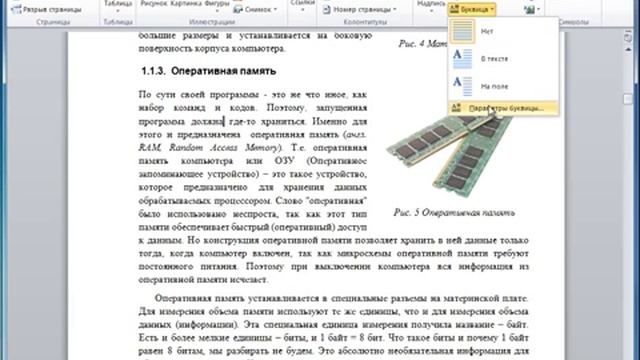This screenshot has height=360, width=640.
Task: Click the Буквица drop cap icon
Action: coord(454,9)
